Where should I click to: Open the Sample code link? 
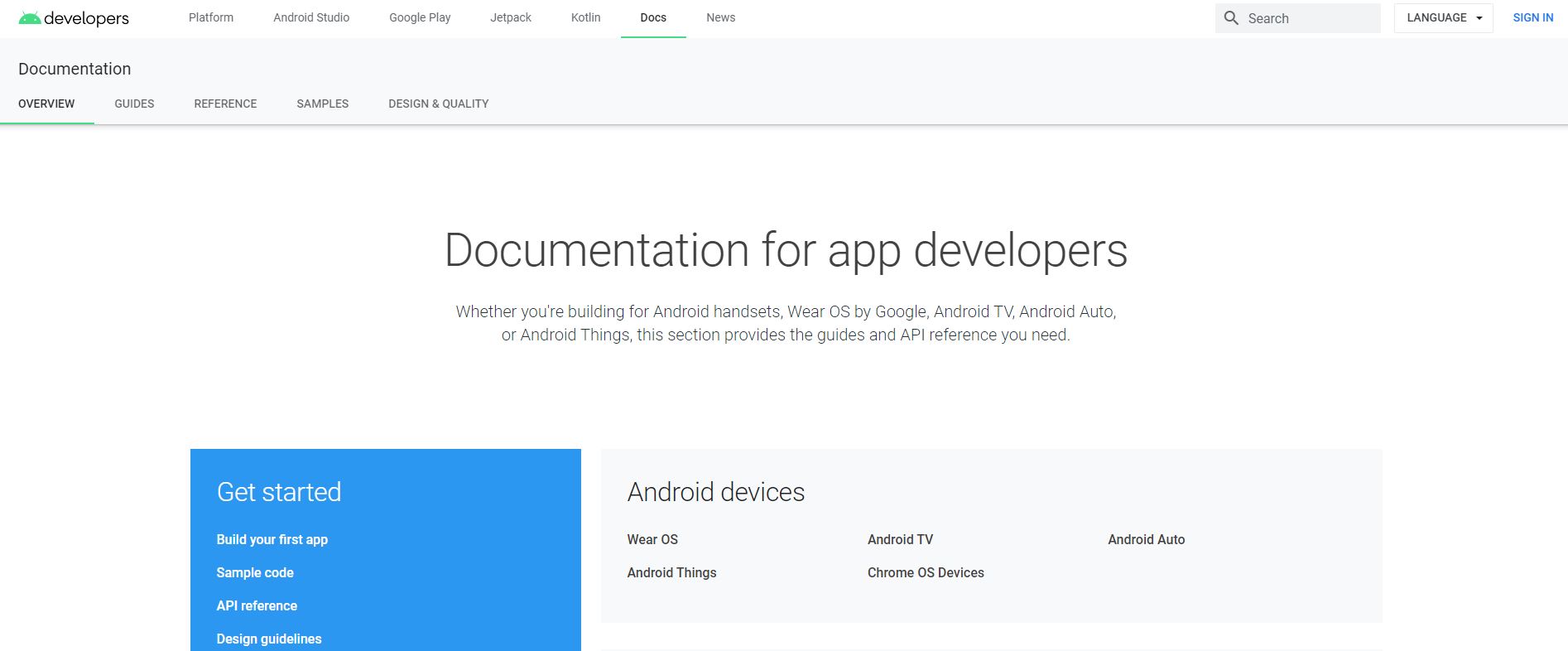tap(255, 572)
